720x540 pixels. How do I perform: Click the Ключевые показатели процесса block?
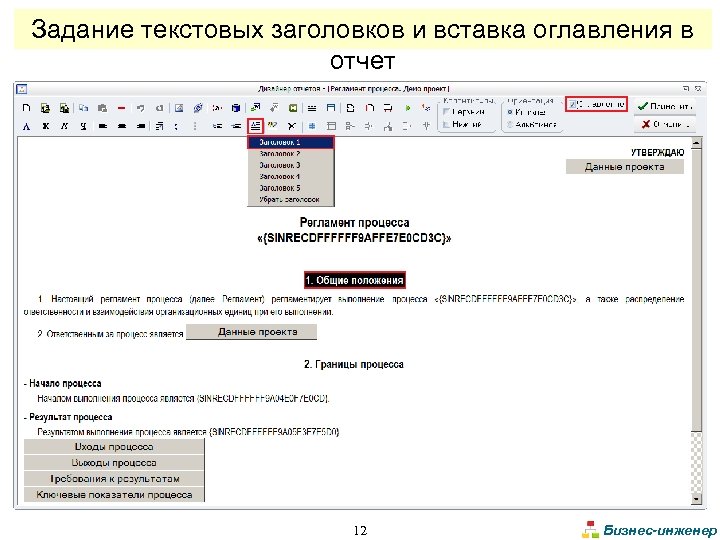[114, 495]
